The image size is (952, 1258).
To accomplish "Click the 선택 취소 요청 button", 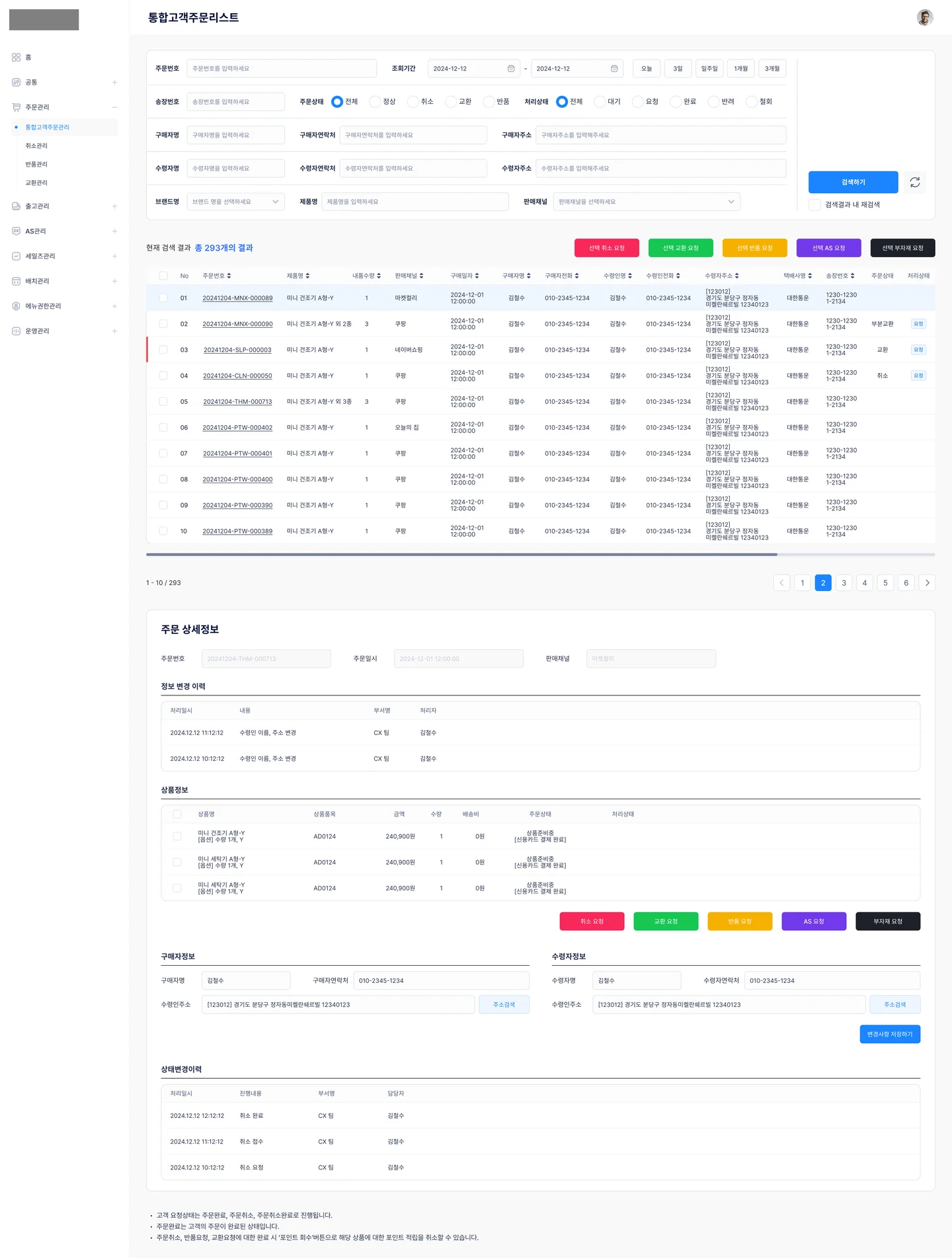I will [607, 248].
